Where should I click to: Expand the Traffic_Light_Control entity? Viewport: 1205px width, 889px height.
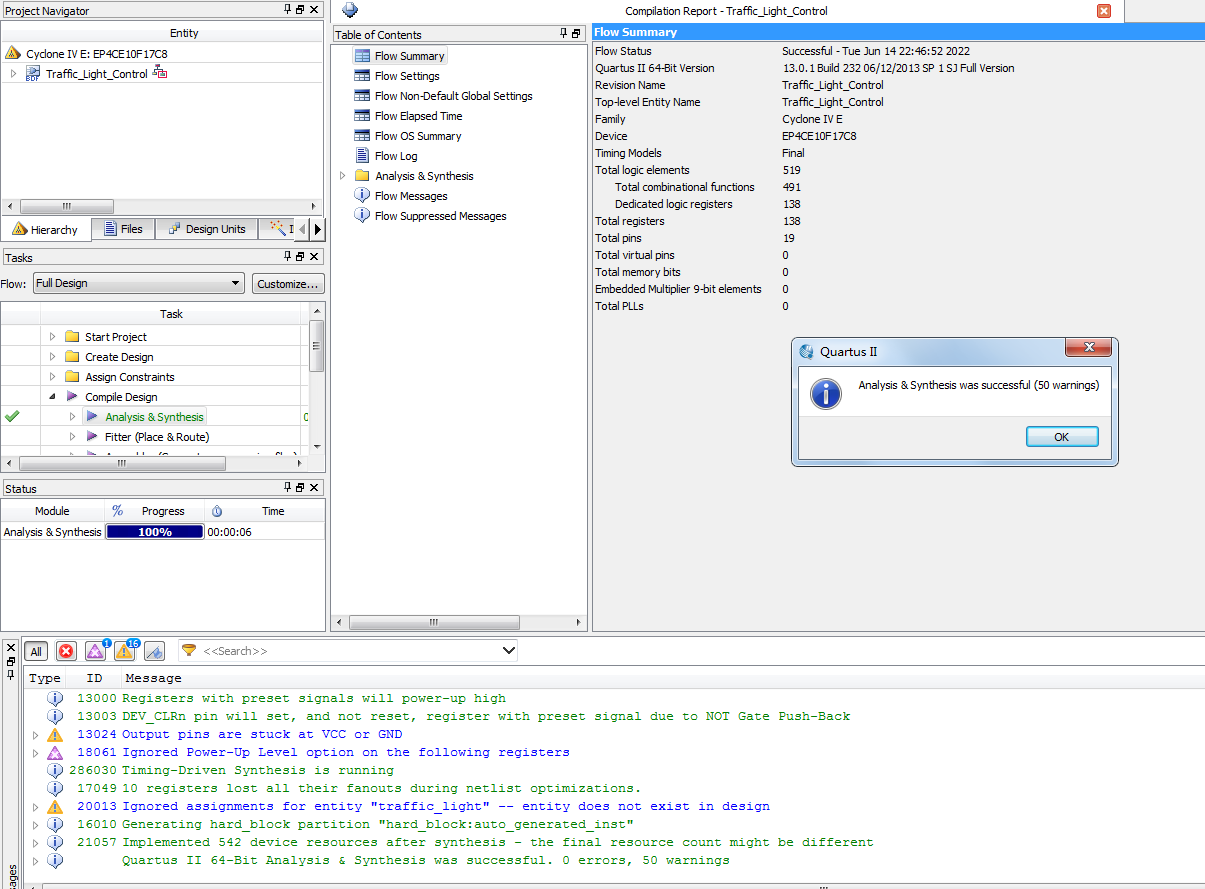(x=13, y=74)
